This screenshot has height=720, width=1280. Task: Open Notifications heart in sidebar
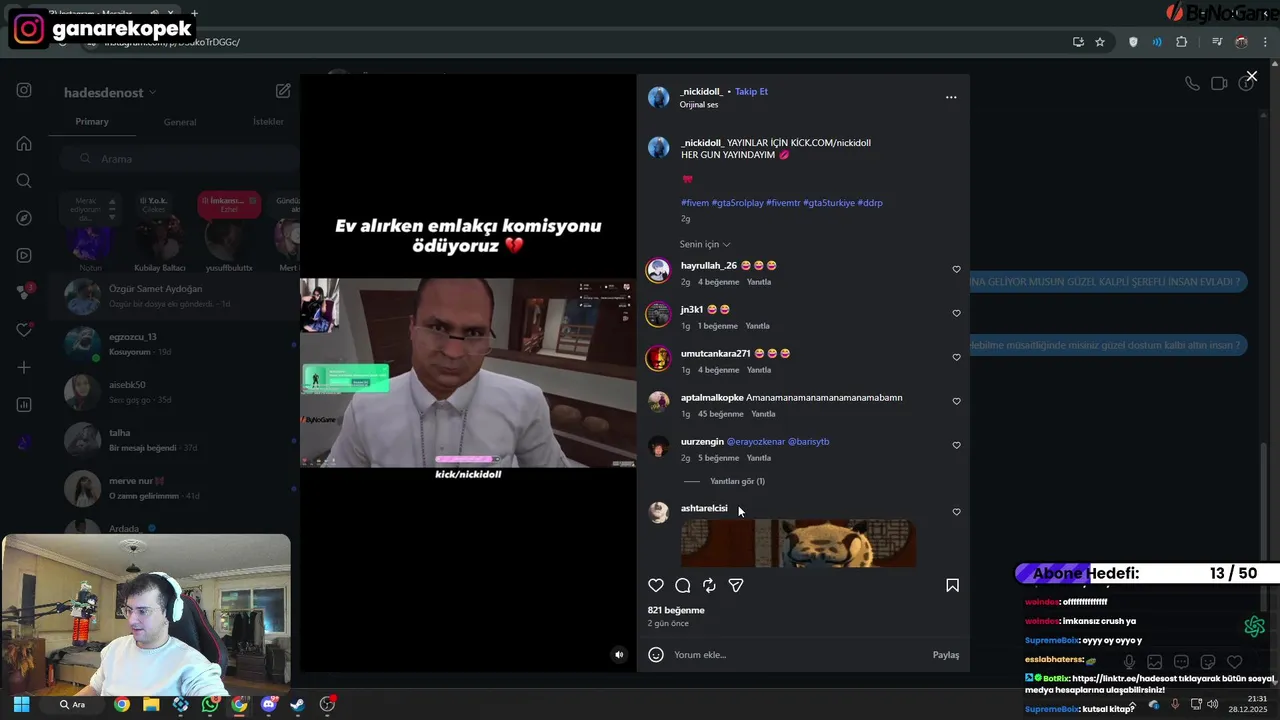coord(24,330)
